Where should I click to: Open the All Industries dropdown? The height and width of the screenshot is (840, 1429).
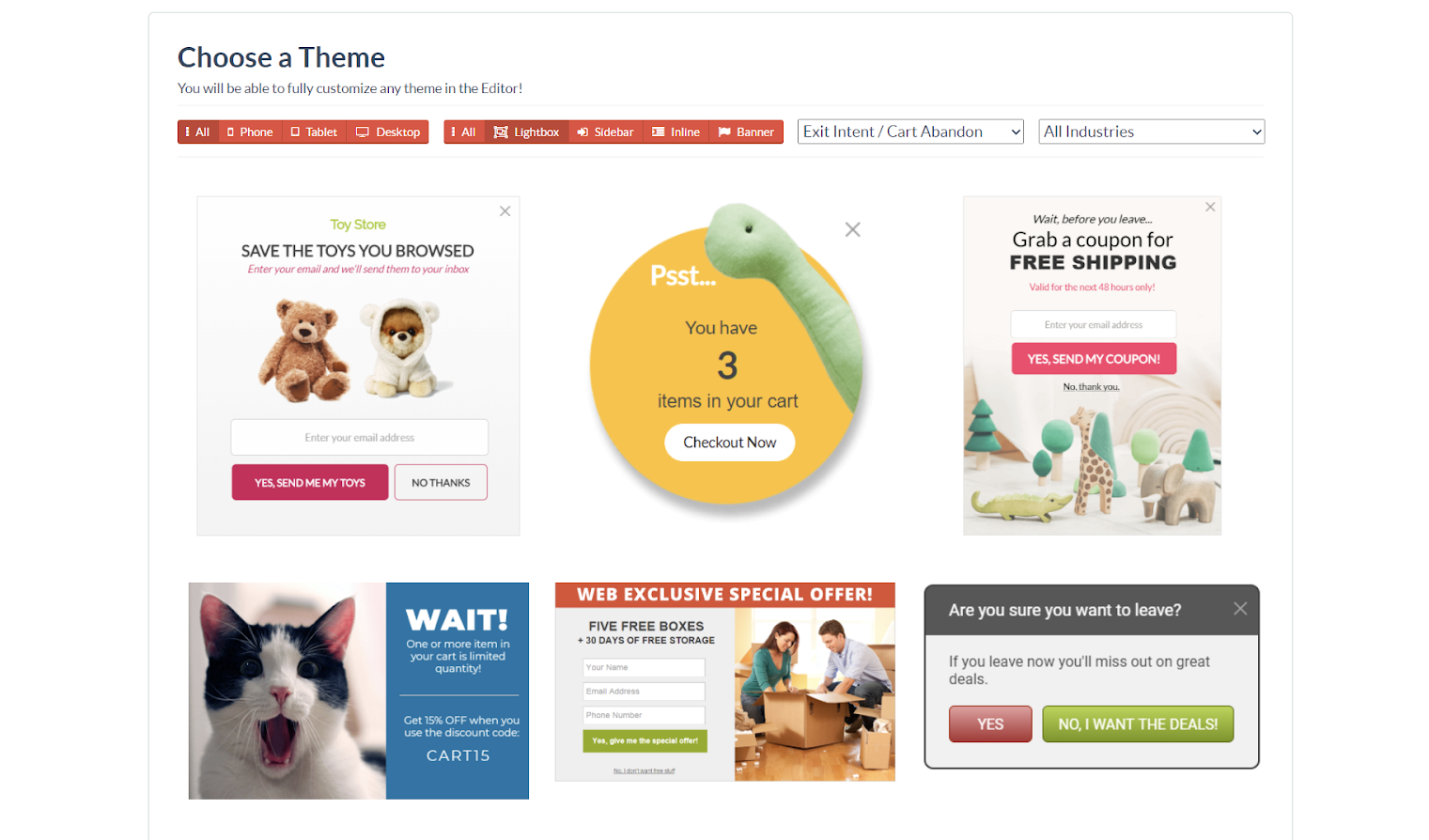click(x=1152, y=132)
